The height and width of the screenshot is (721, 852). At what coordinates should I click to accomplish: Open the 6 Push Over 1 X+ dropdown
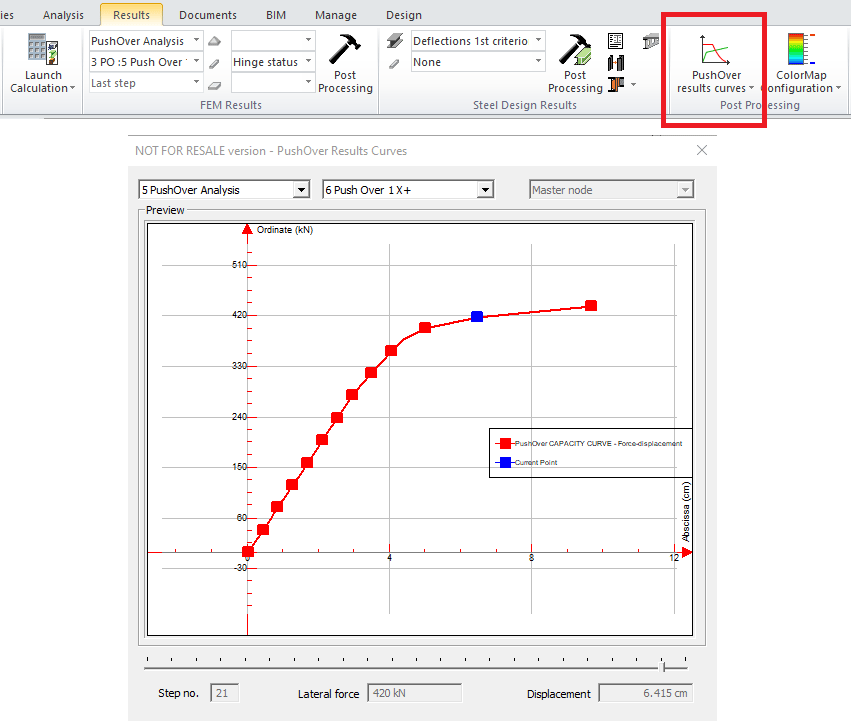[485, 190]
